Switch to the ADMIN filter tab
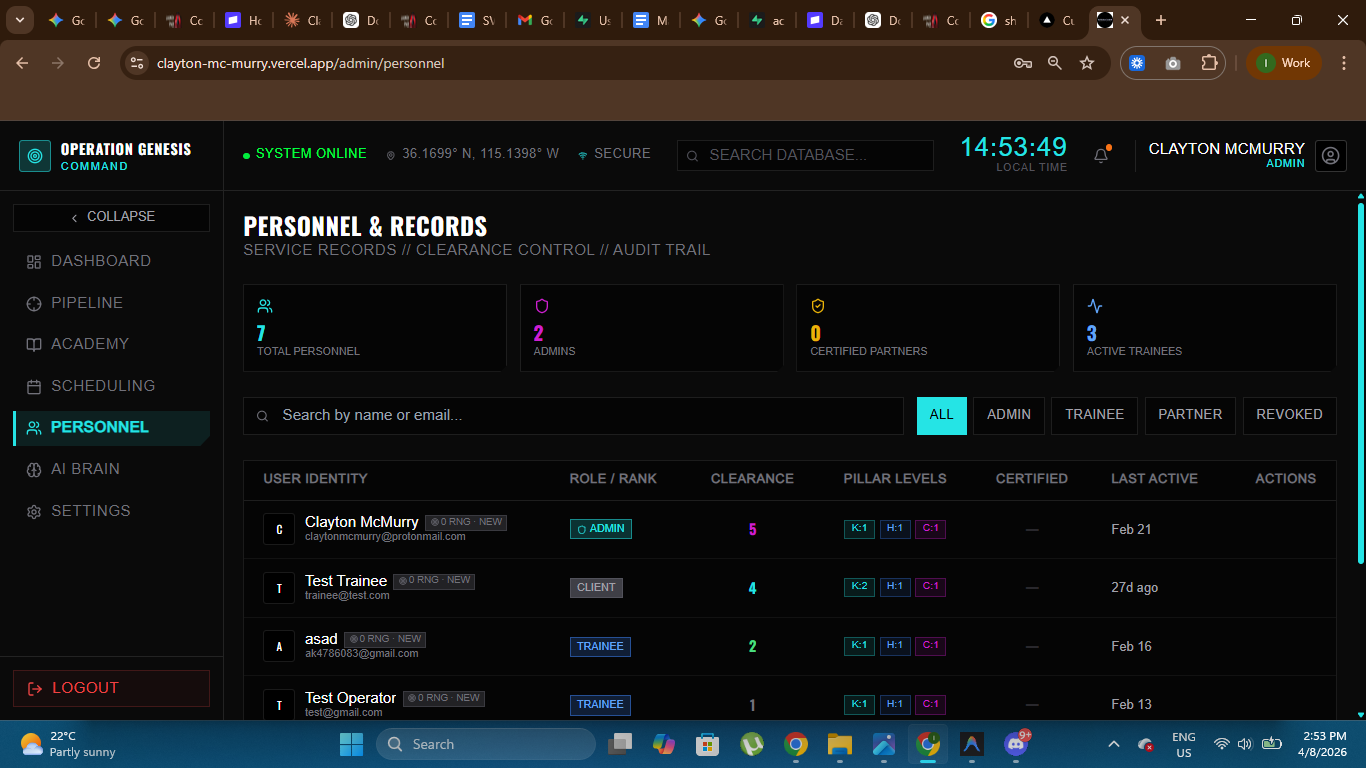 tap(1008, 415)
